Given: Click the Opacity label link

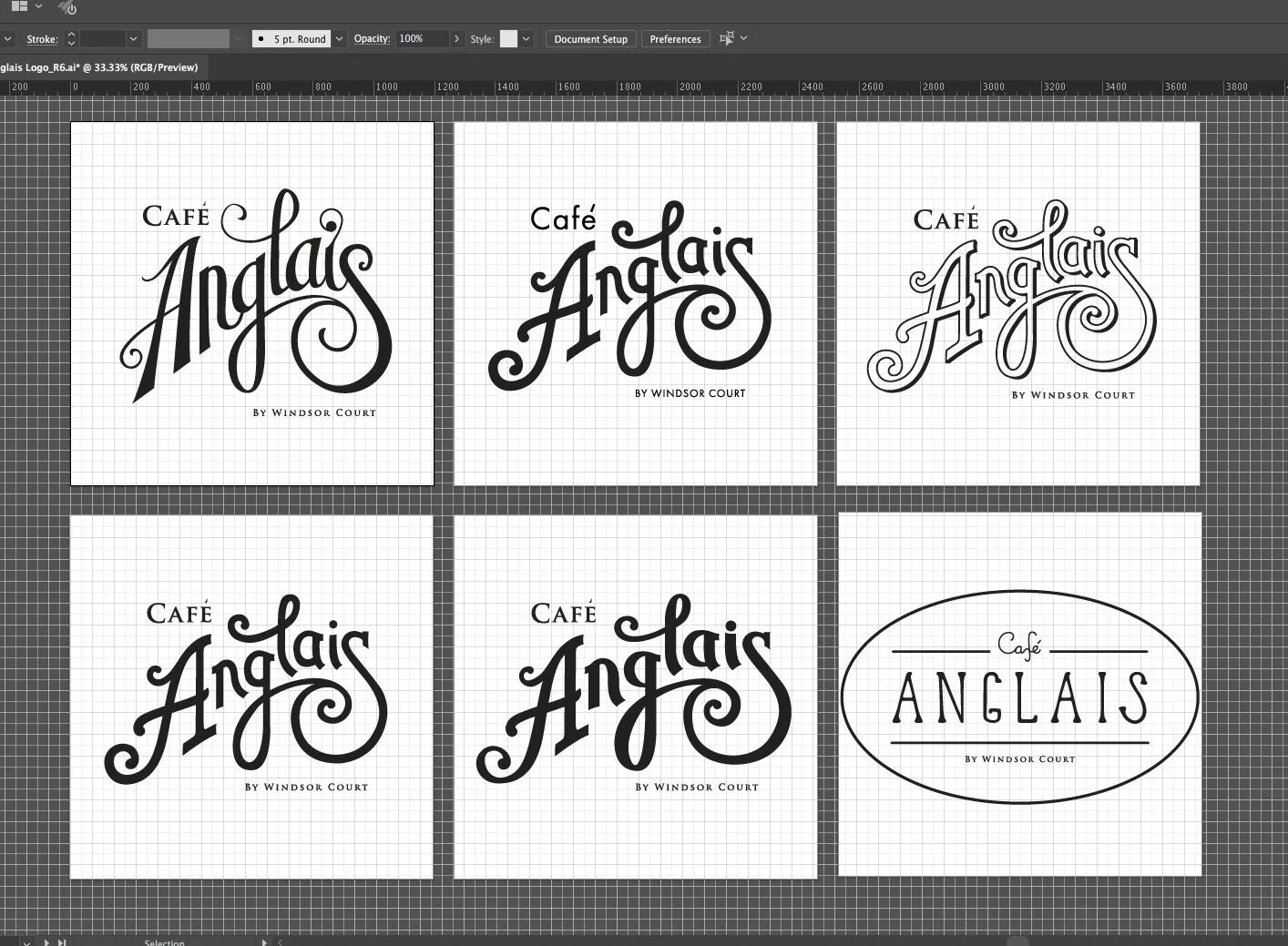Looking at the screenshot, I should 372,38.
